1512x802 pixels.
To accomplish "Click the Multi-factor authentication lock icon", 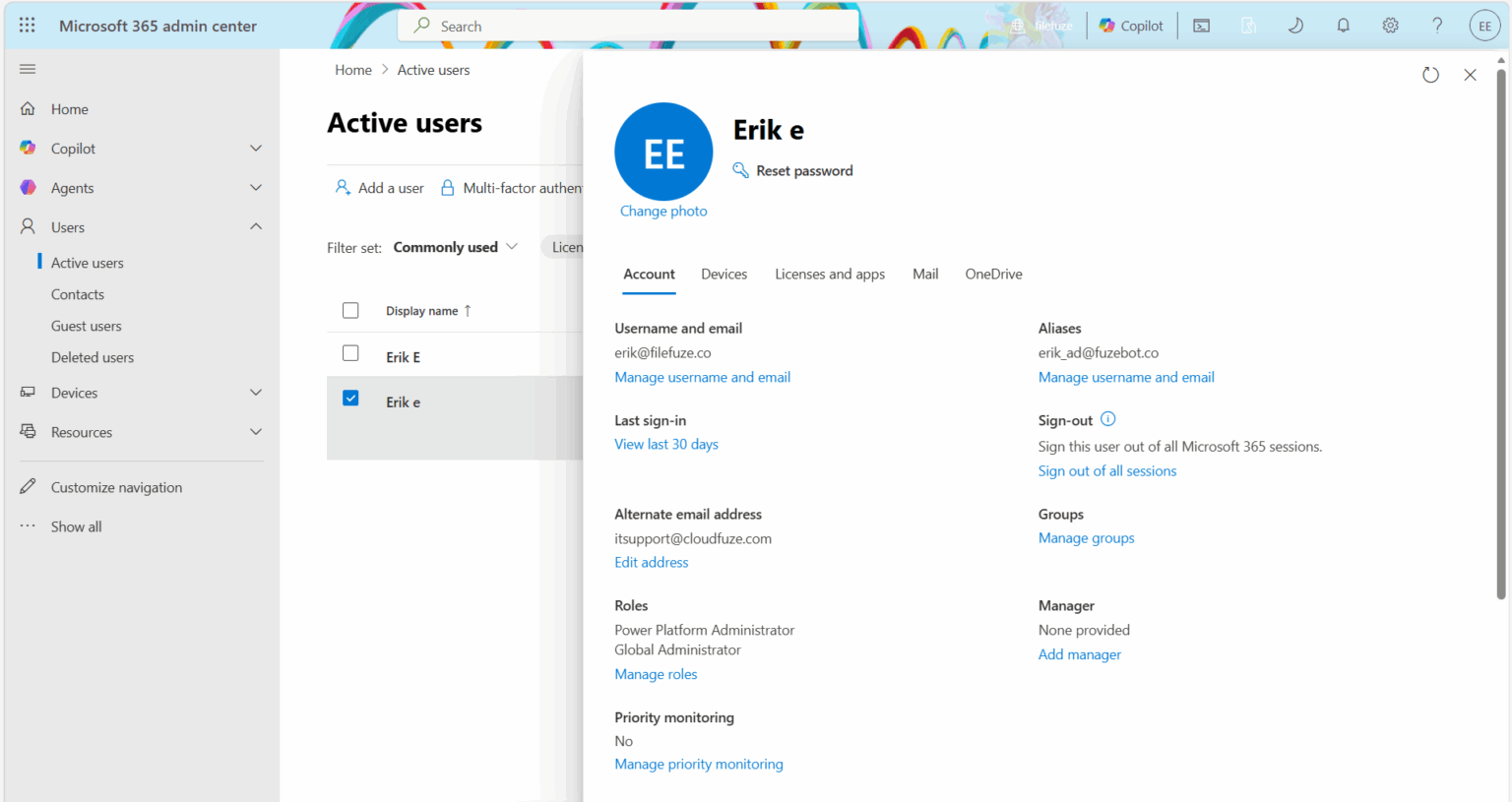I will (447, 187).
